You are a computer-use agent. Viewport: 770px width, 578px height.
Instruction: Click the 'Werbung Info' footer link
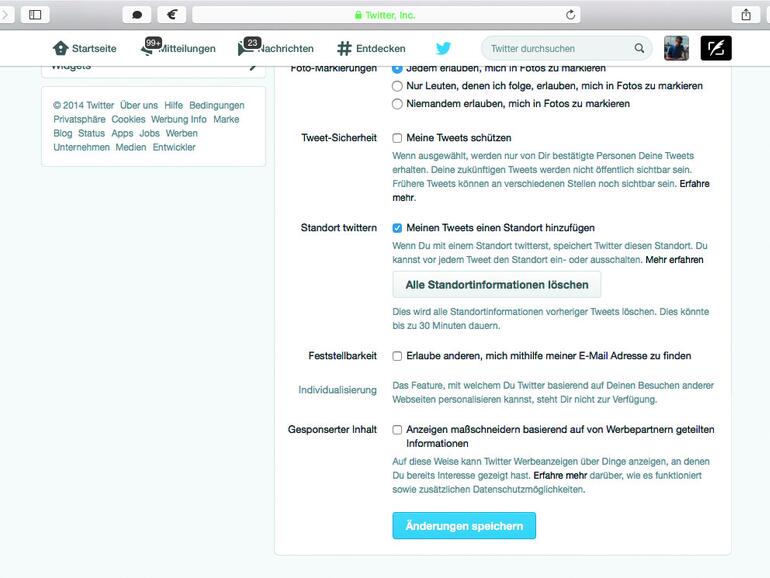[179, 119]
